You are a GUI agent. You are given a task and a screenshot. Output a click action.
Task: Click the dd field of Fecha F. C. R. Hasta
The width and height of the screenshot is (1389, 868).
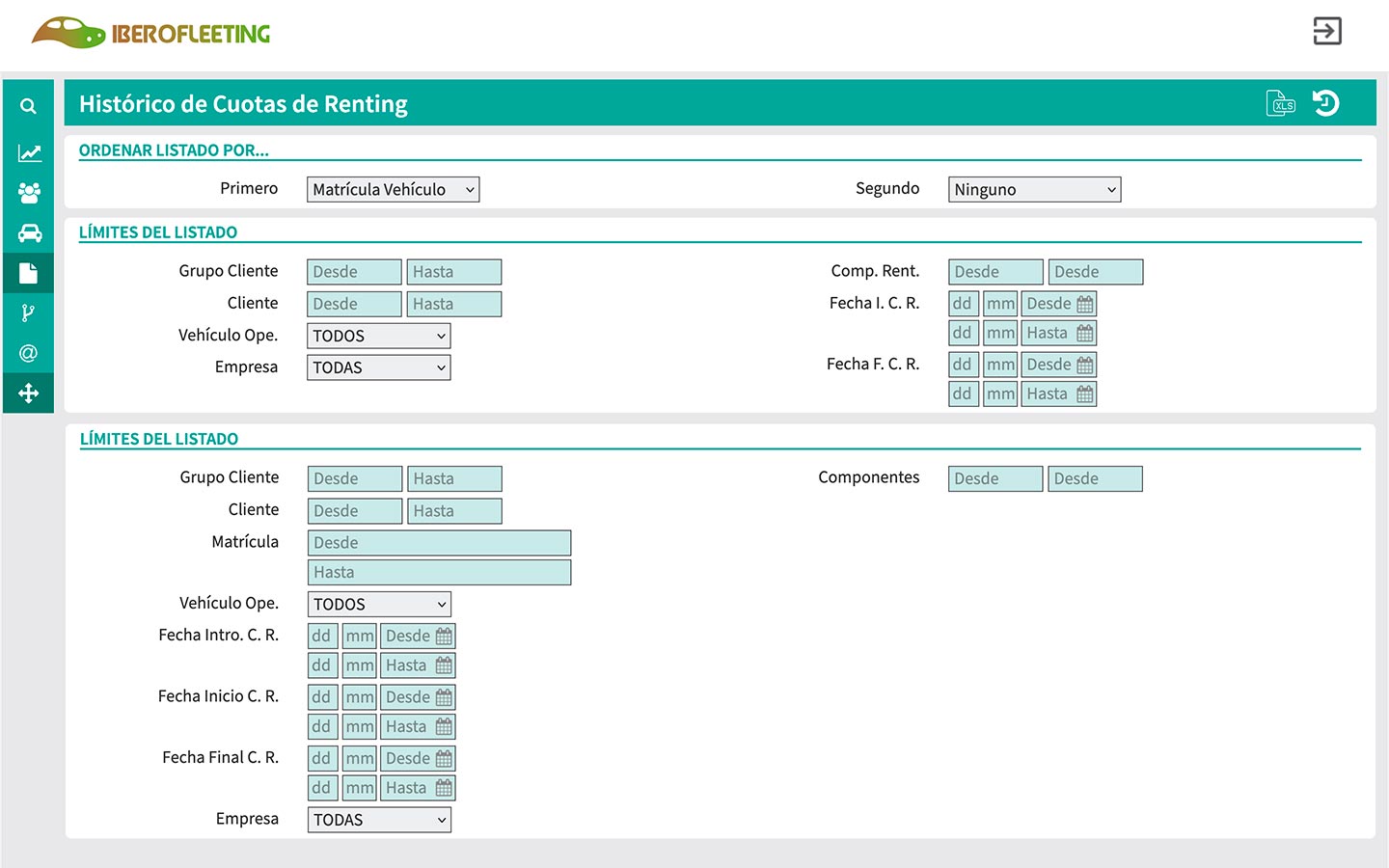(x=964, y=393)
